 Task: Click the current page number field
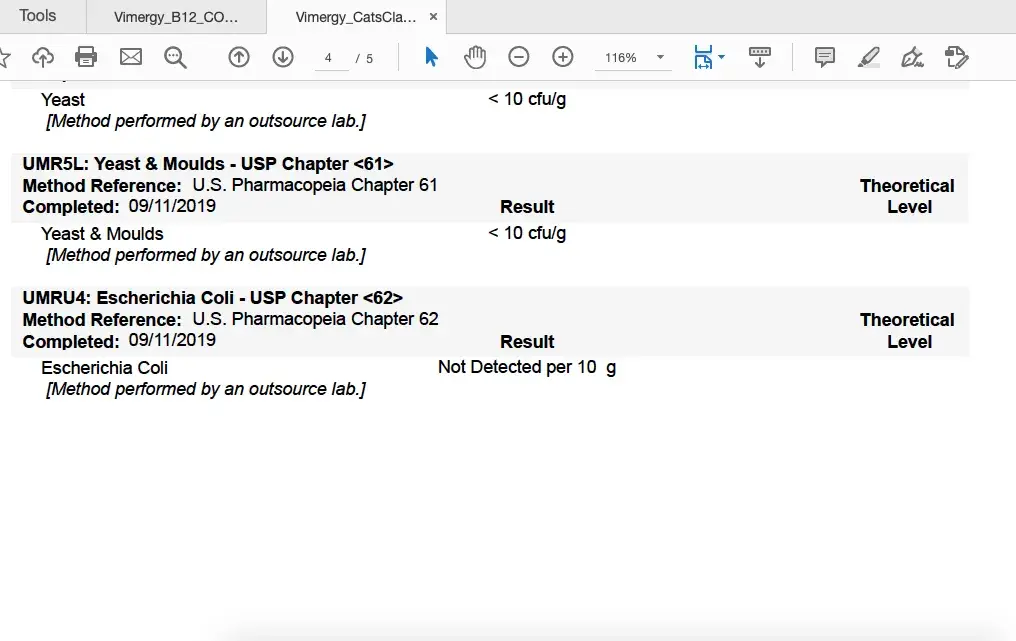click(329, 58)
